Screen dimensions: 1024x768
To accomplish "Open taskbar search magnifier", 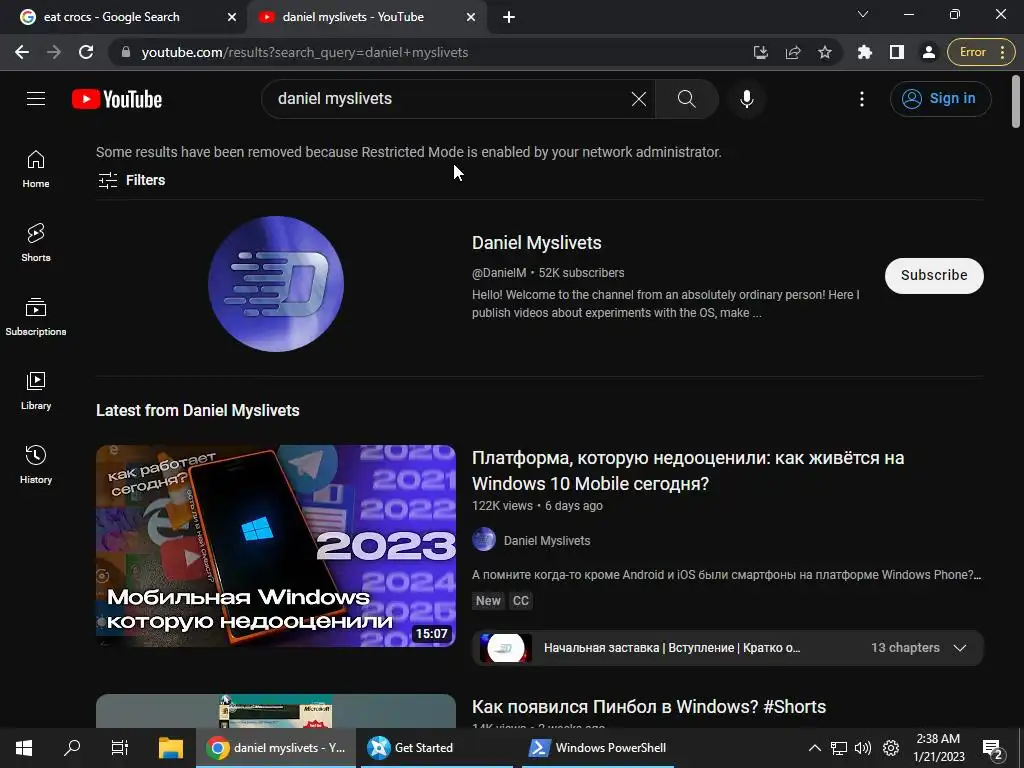I will click(x=72, y=748).
